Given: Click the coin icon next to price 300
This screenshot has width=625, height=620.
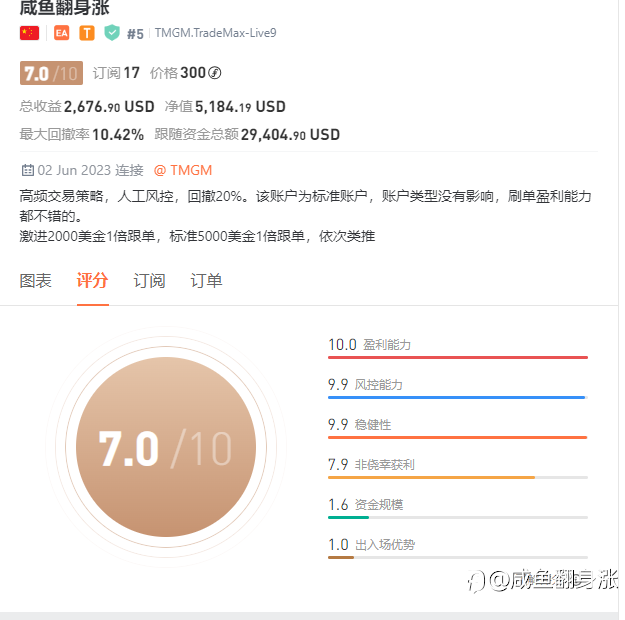Looking at the screenshot, I should [x=214, y=73].
